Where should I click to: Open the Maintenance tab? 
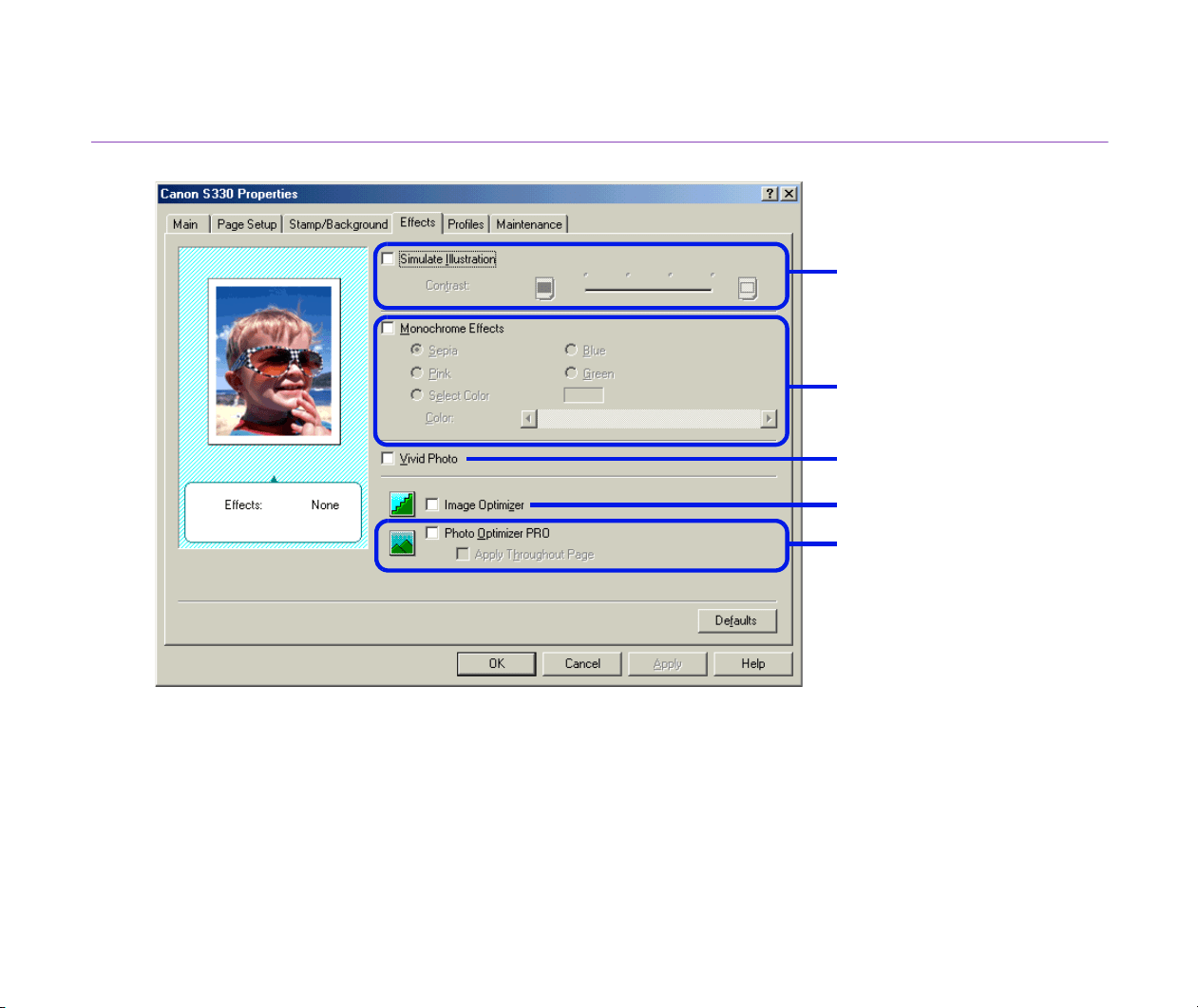pos(529,224)
